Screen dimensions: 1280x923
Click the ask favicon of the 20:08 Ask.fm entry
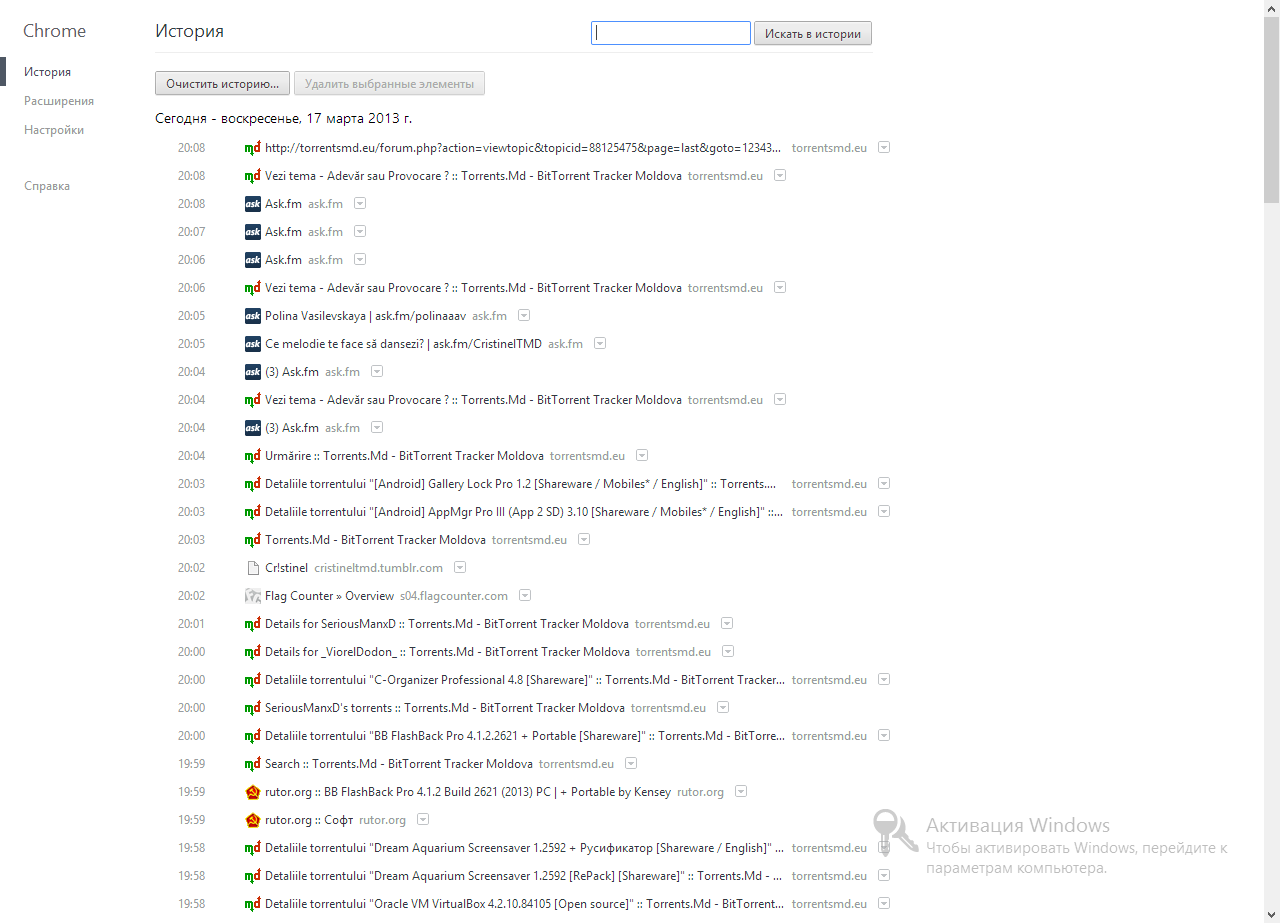pos(253,204)
